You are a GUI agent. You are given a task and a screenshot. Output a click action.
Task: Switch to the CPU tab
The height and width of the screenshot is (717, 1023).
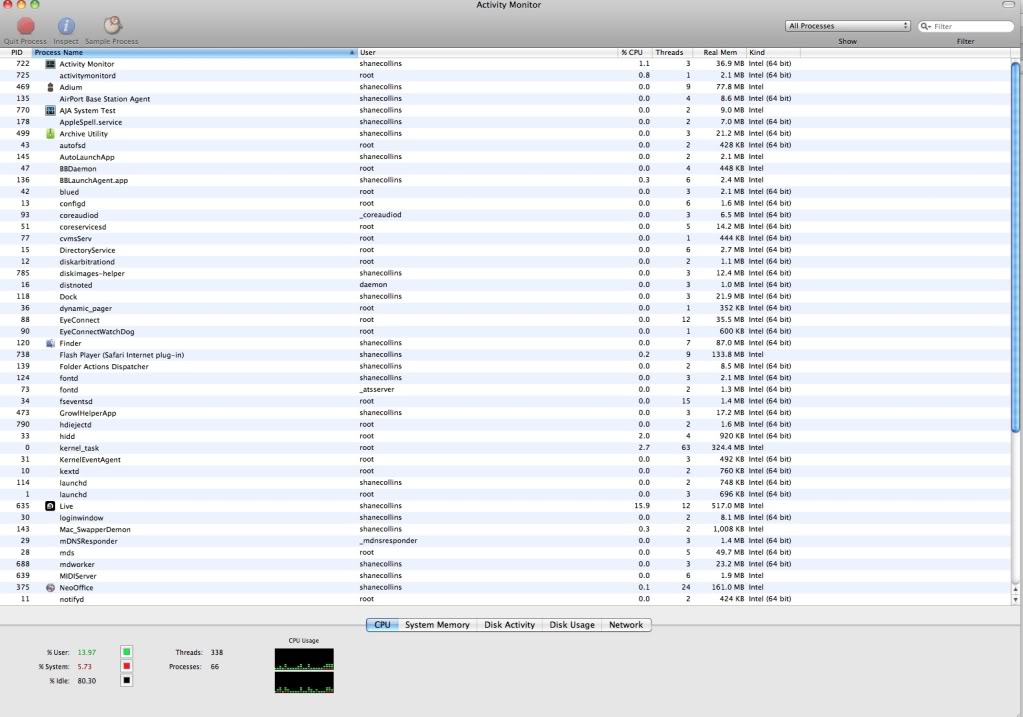click(x=382, y=625)
